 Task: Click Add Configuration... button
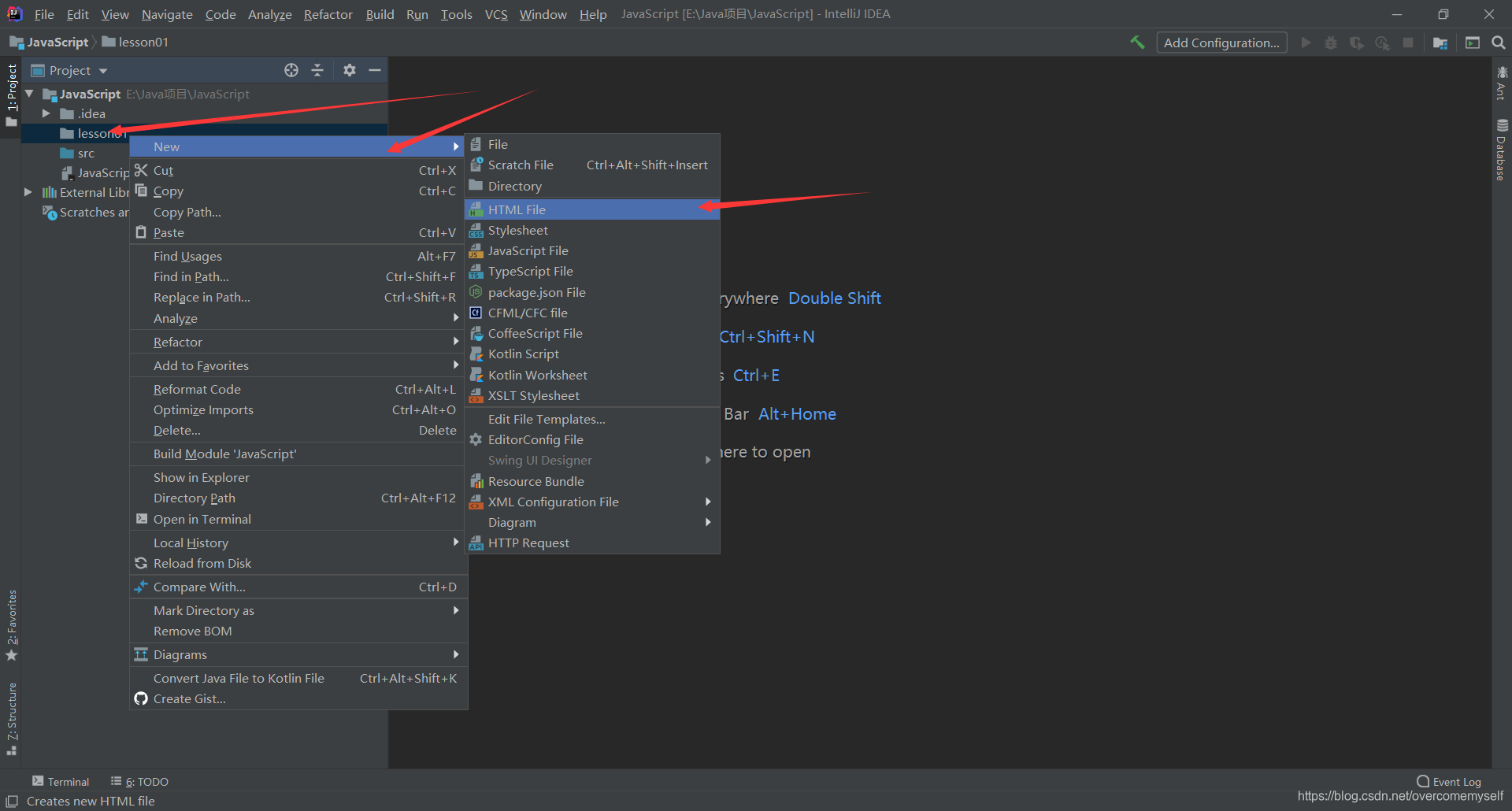[x=1221, y=43]
